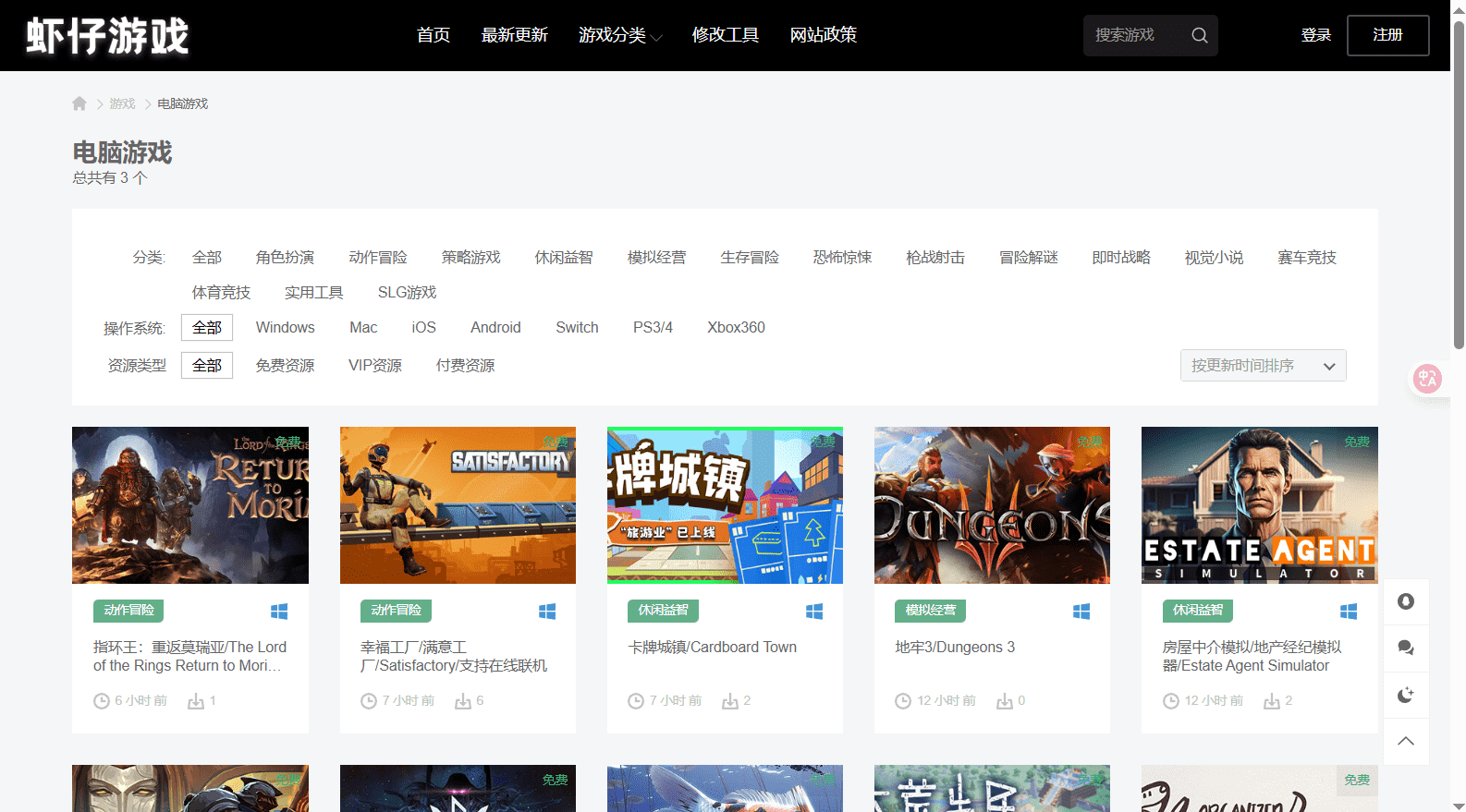Open the Satisfactory game thumbnail
1466x812 pixels.
458,505
